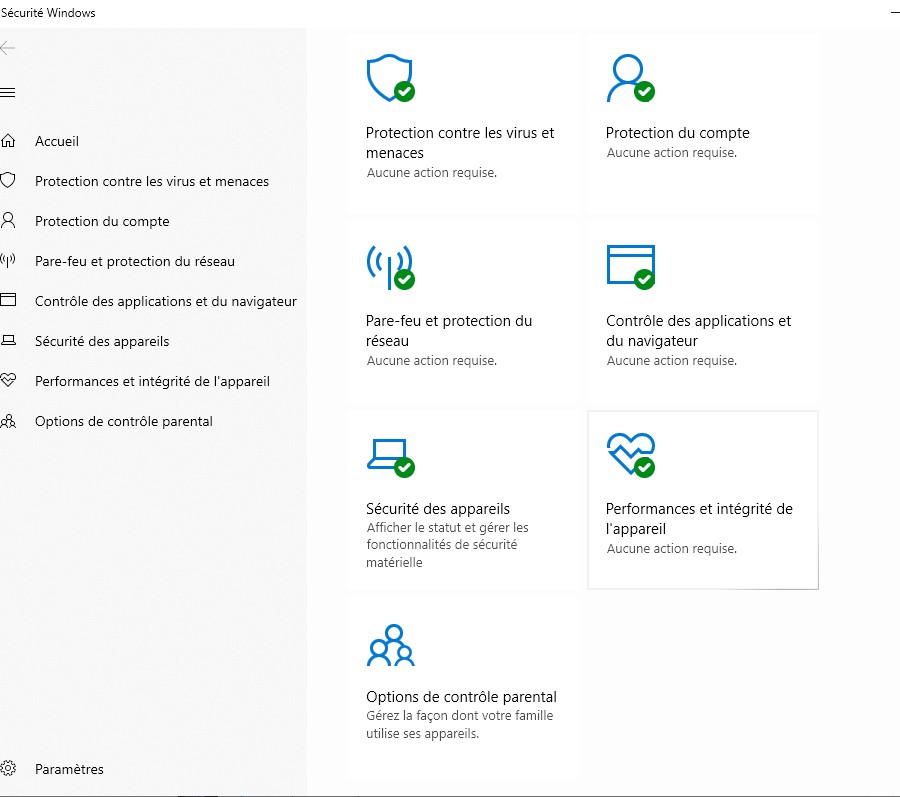This screenshot has width=900, height=797.
Task: Go to Accueil in the sidebar
Action: (57, 141)
